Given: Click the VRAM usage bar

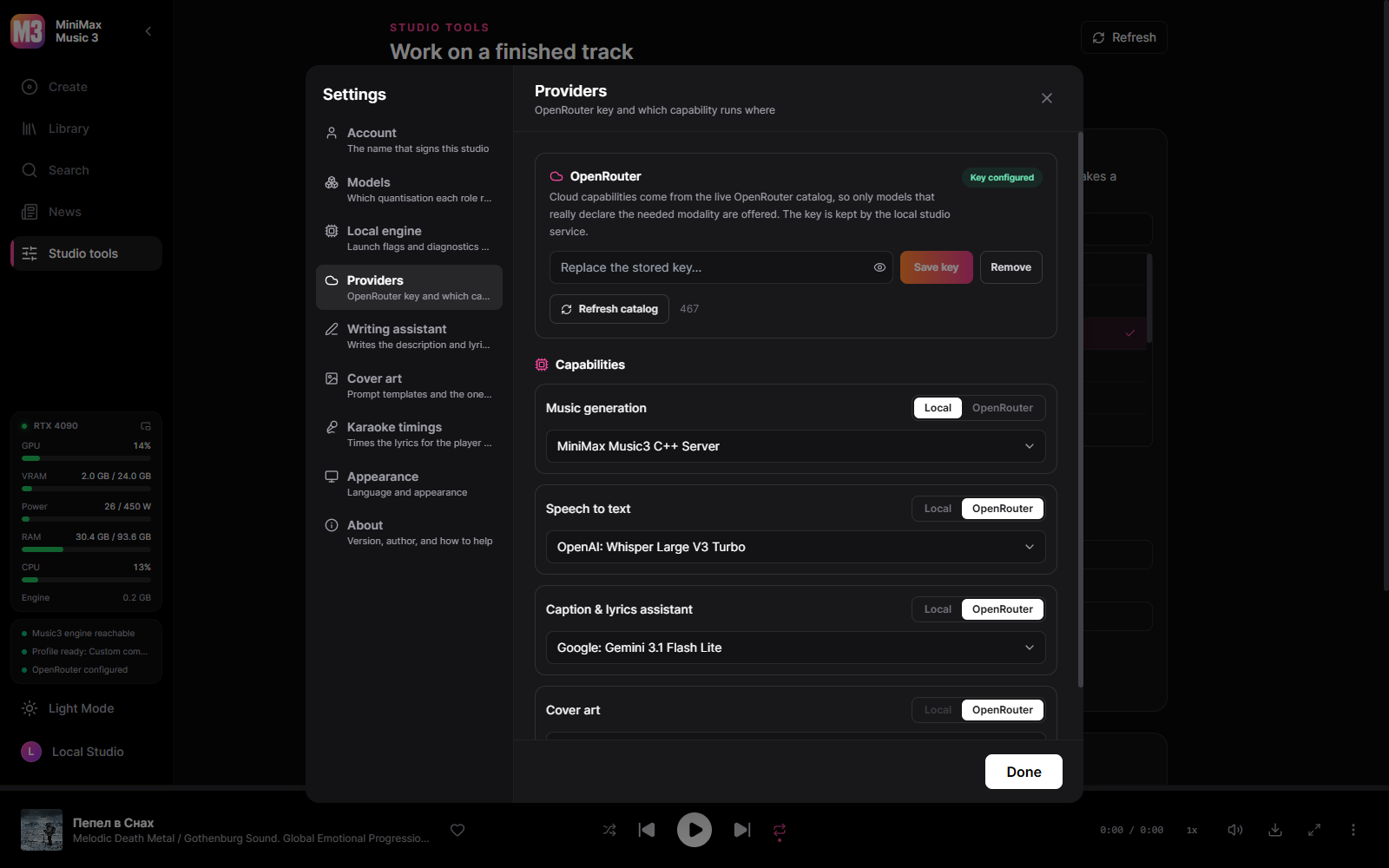Looking at the screenshot, I should [x=86, y=489].
